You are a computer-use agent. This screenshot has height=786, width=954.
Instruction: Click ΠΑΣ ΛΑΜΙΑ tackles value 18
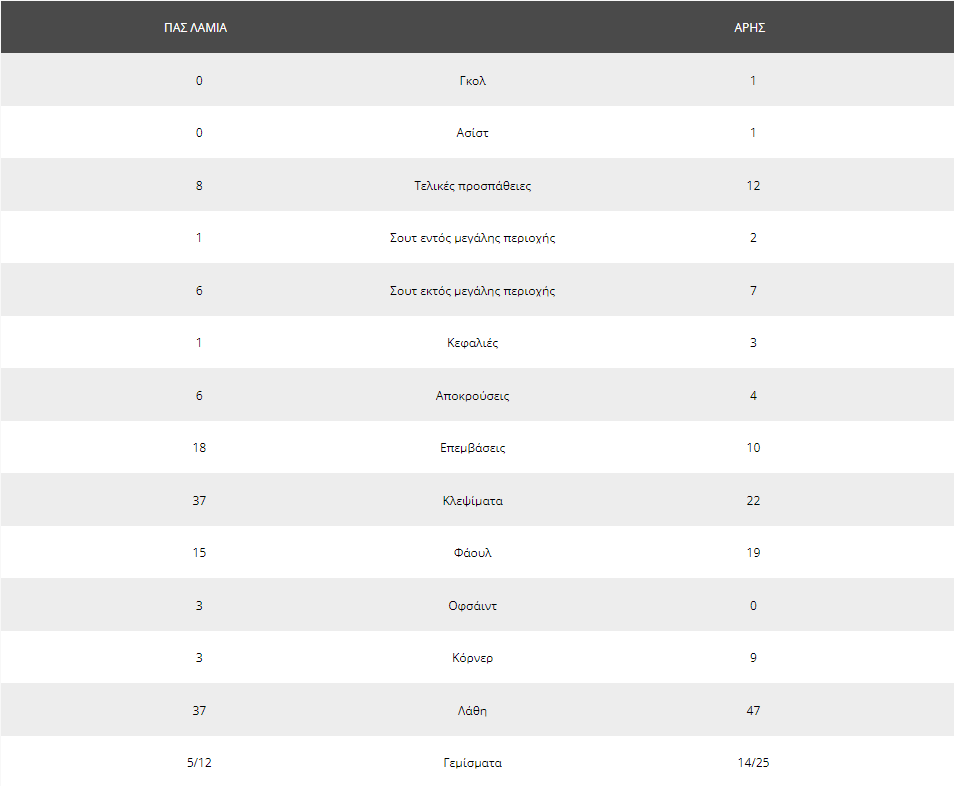pyautogui.click(x=199, y=448)
